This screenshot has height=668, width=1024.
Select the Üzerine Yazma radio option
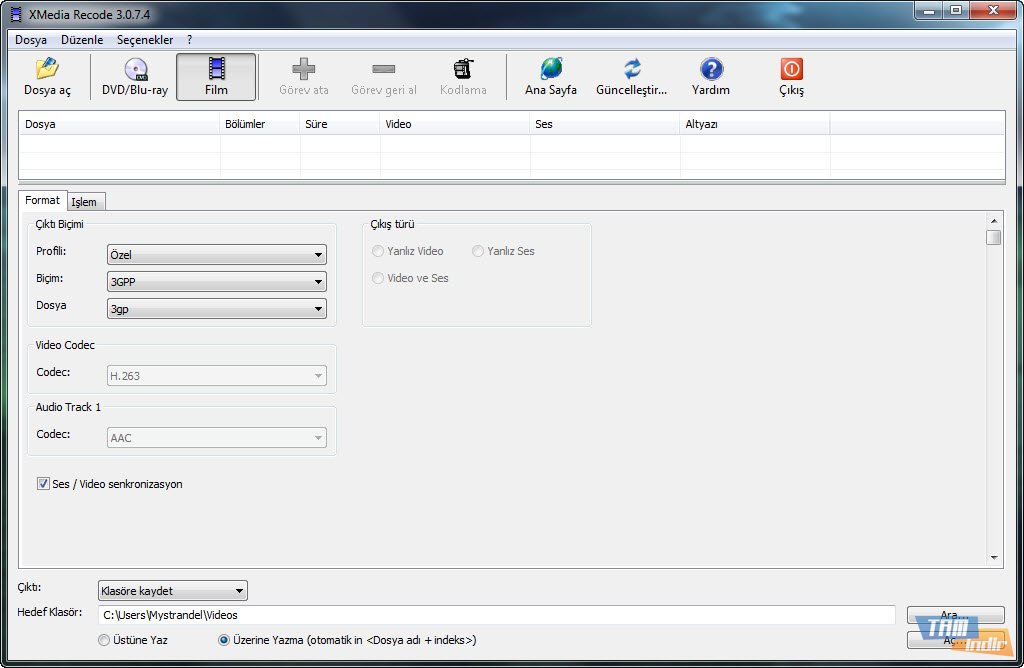click(224, 640)
